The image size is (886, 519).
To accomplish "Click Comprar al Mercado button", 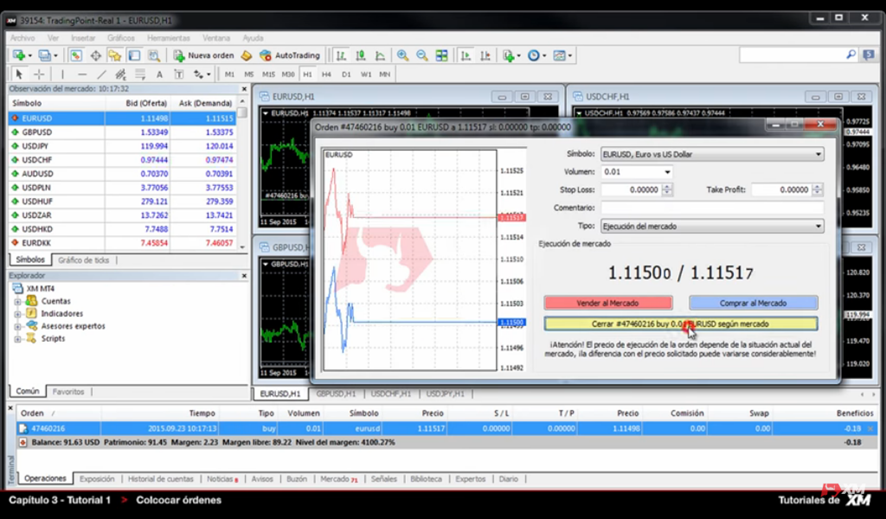I will (x=753, y=303).
